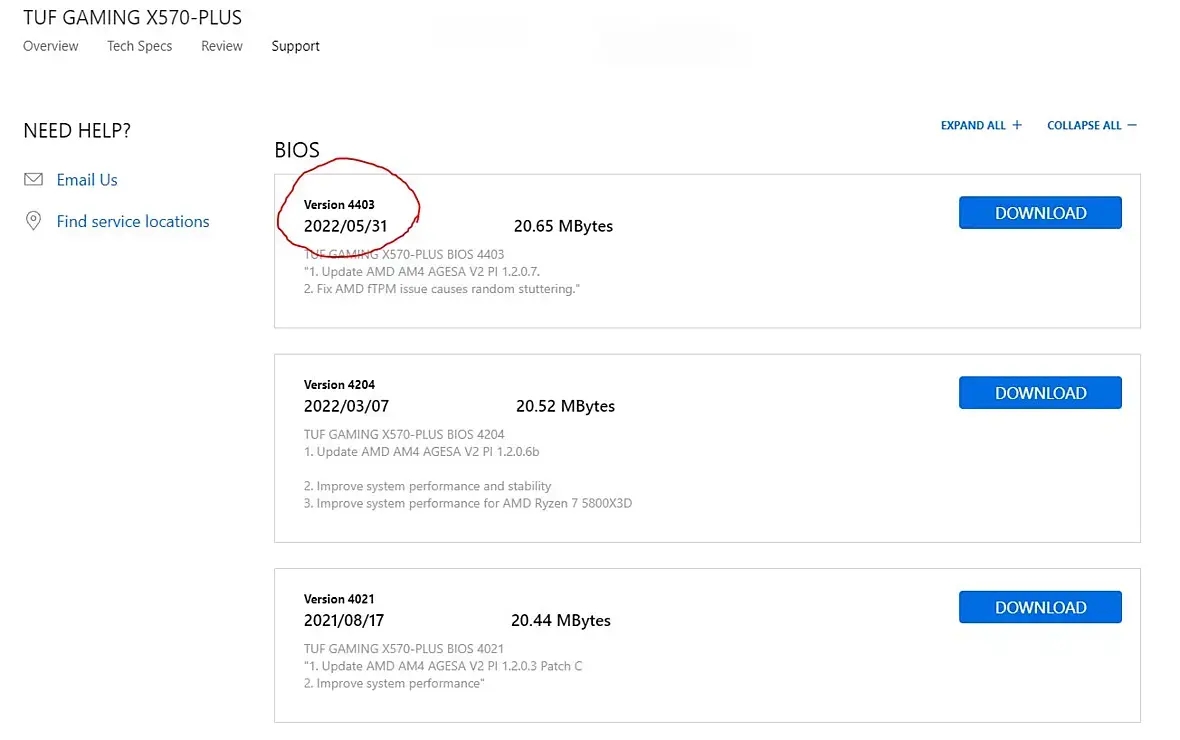Collapse all BIOS entries
Viewport: 1180px width, 740px height.
[1092, 125]
